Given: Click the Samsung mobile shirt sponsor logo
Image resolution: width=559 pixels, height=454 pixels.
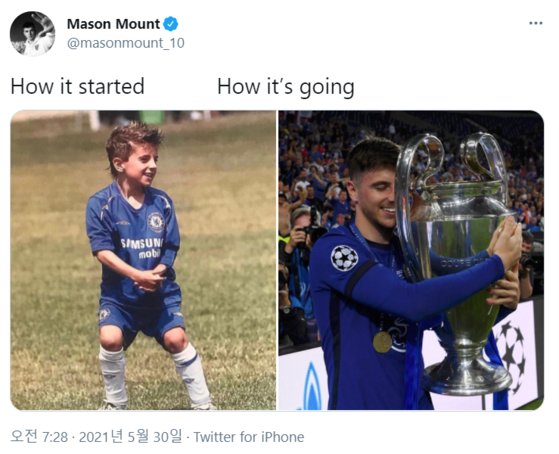Looking at the screenshot, I should click(143, 248).
